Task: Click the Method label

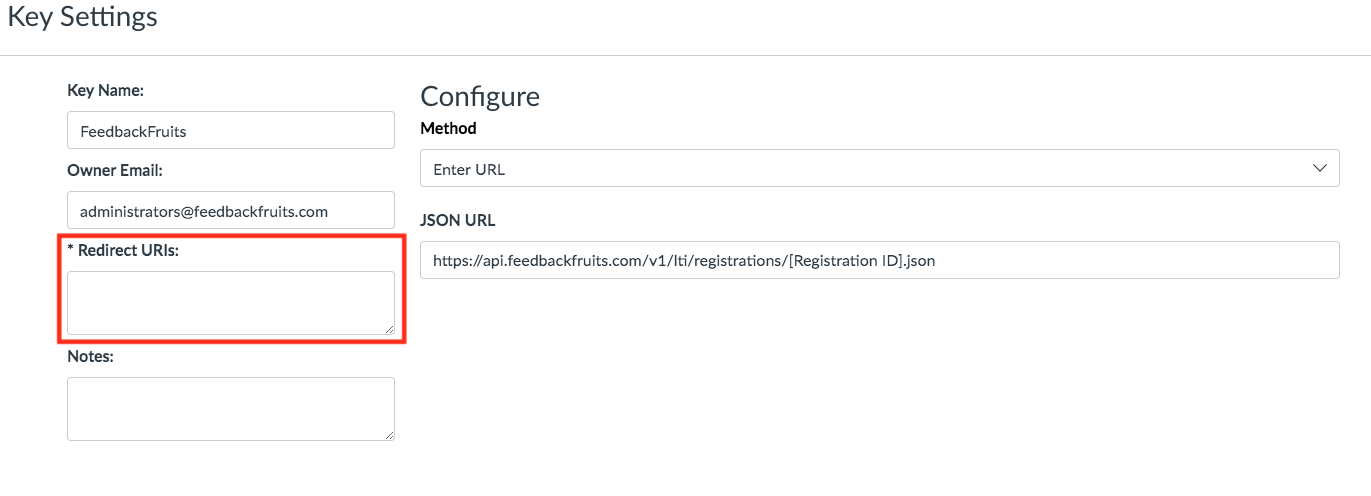Action: tap(448, 128)
